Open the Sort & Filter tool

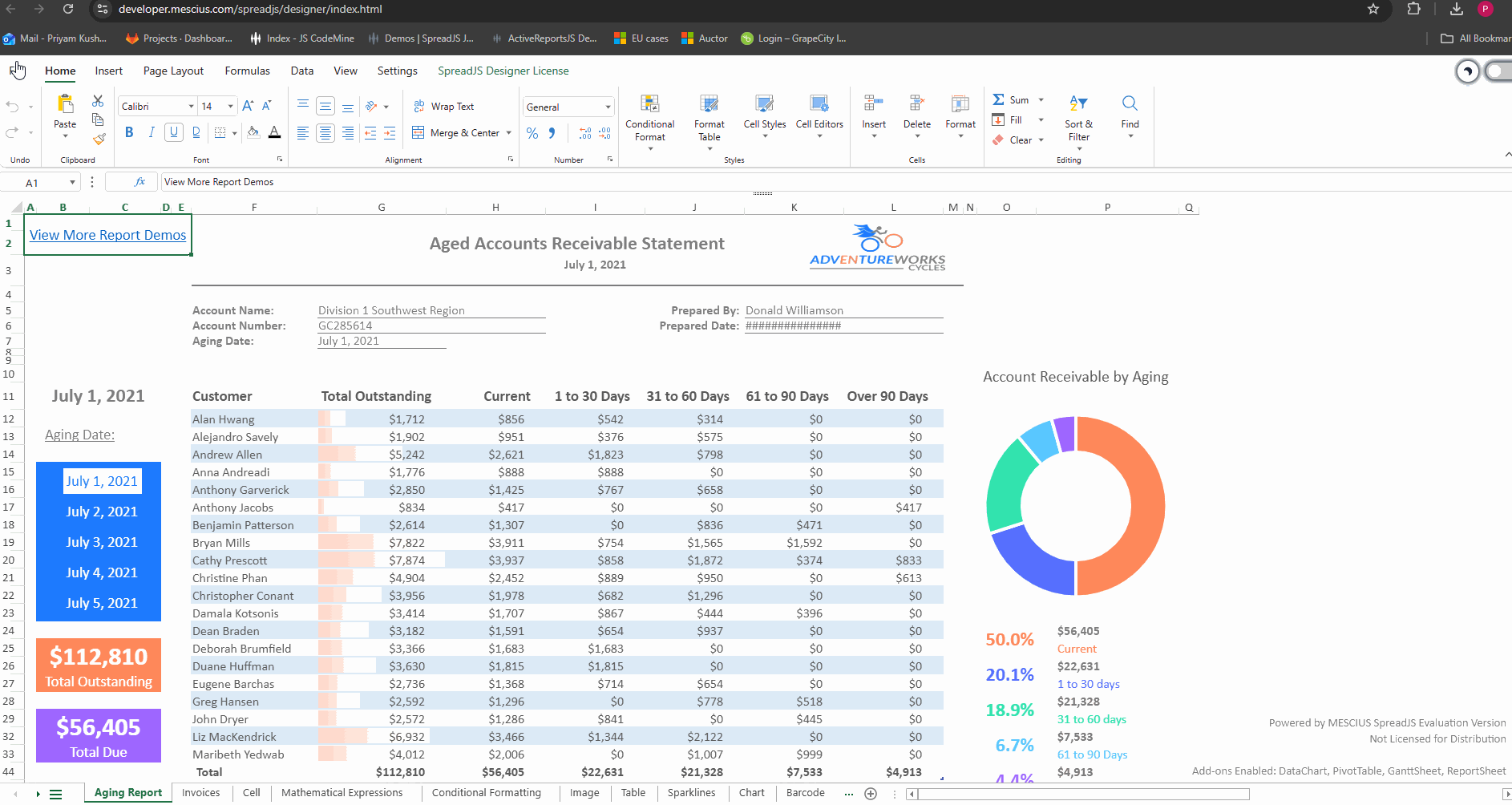pyautogui.click(x=1078, y=104)
